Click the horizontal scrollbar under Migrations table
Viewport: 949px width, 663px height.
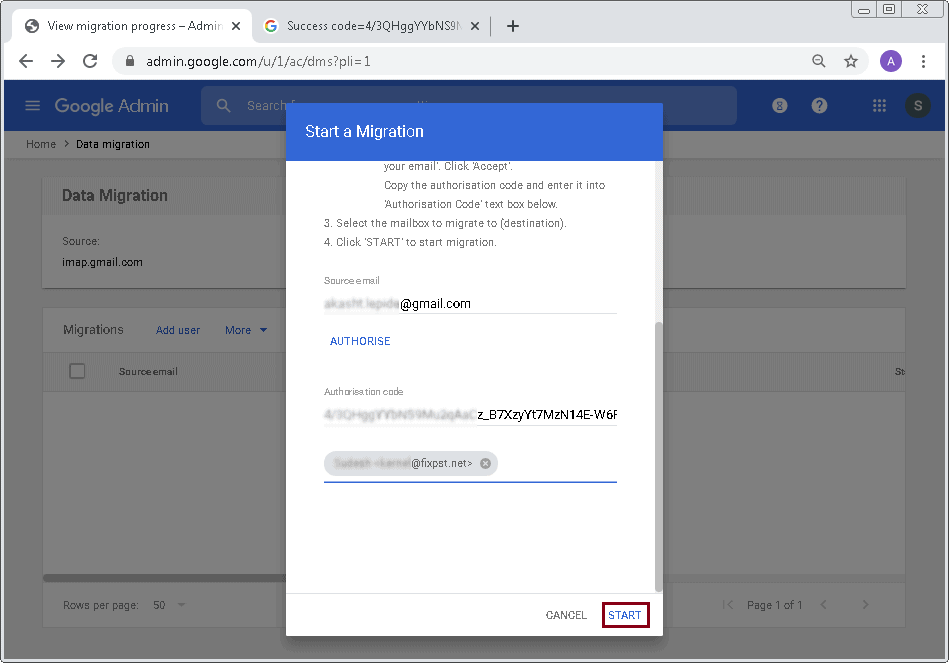[x=165, y=578]
